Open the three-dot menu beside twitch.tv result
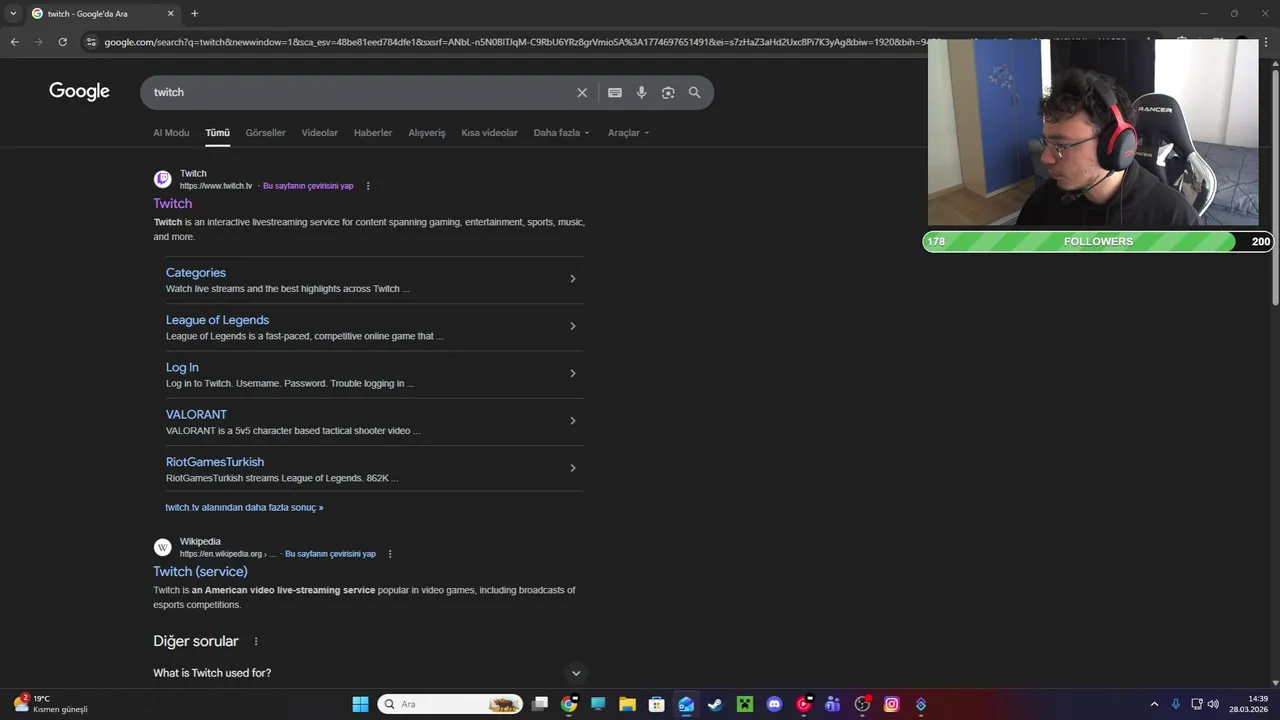This screenshot has width=1280, height=720. click(x=368, y=186)
